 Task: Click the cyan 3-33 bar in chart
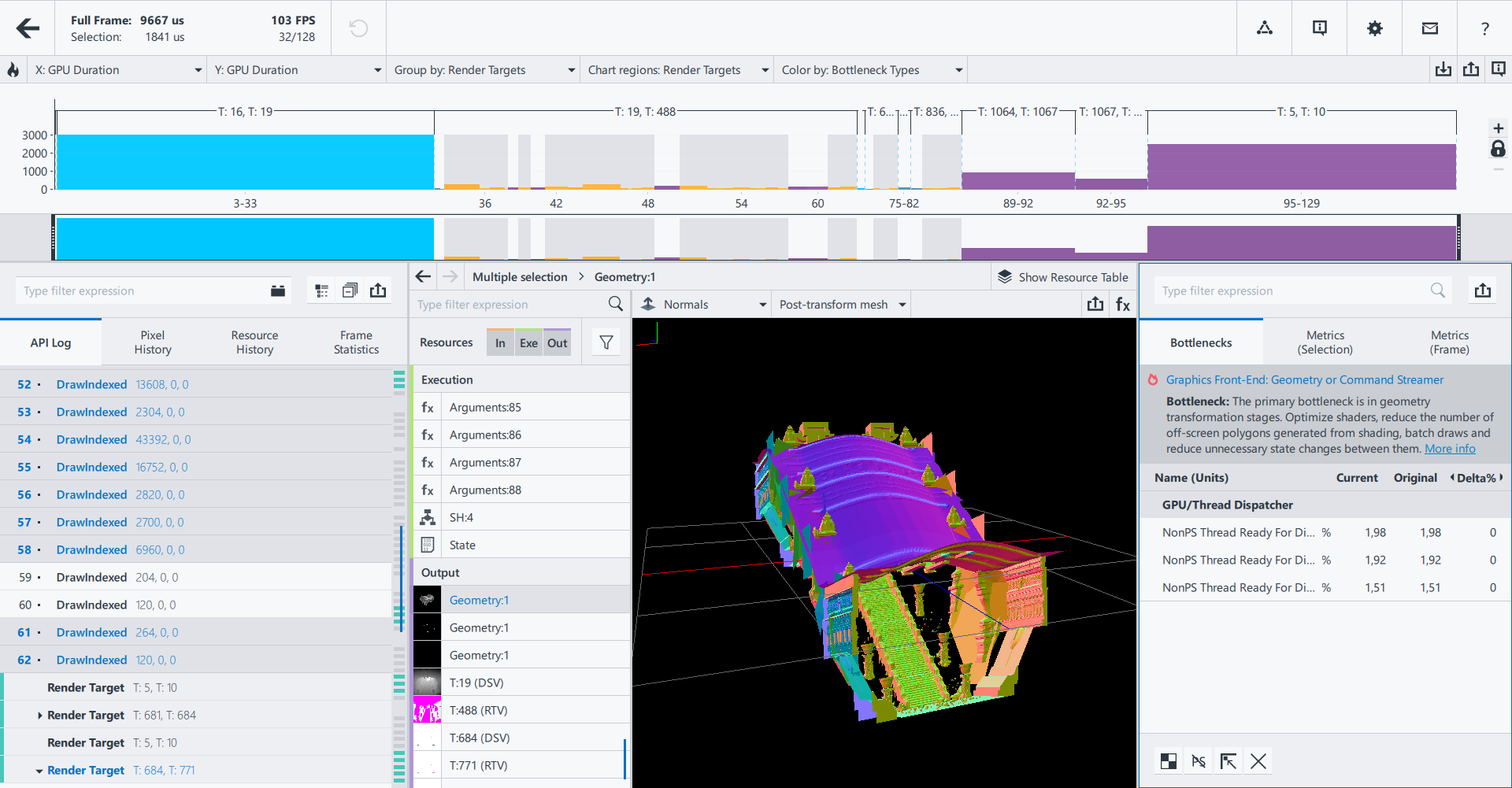[x=245, y=162]
